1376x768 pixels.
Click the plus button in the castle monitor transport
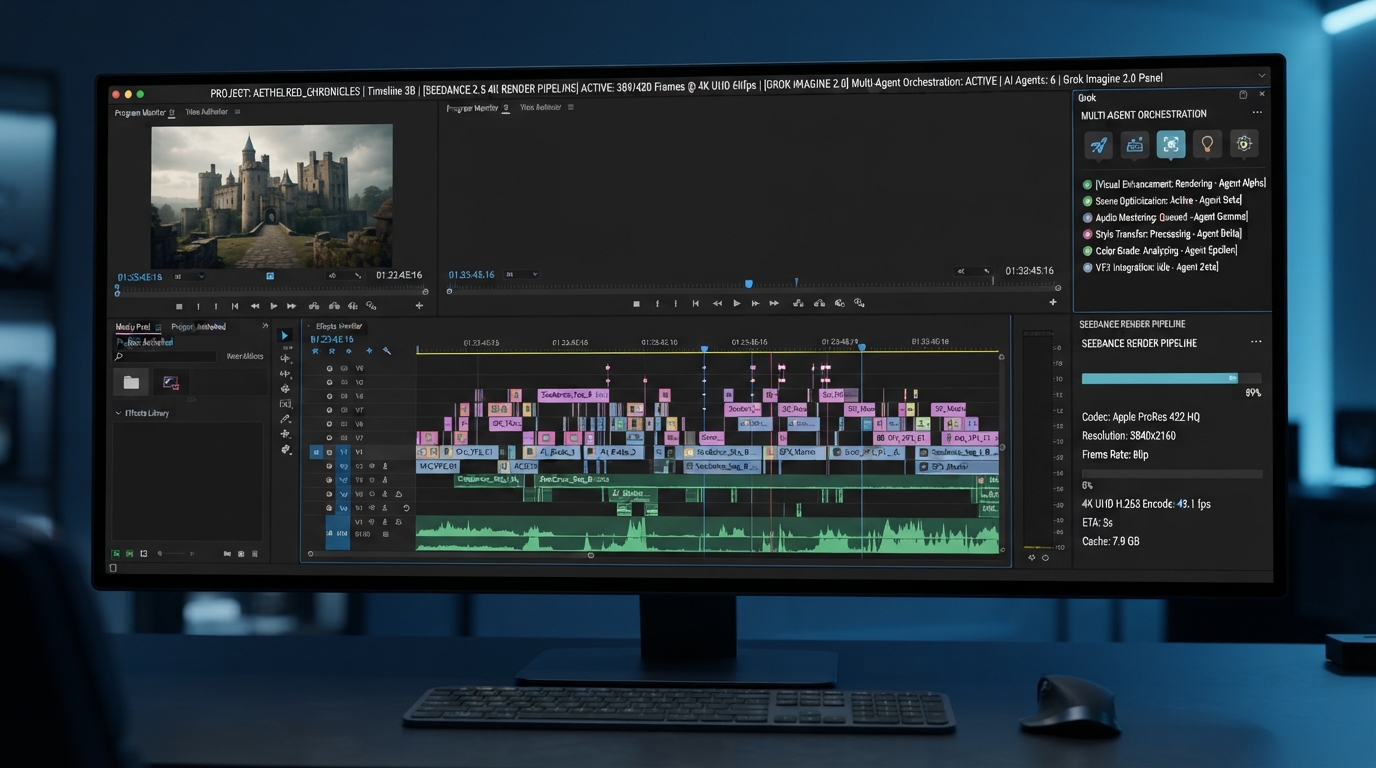pos(419,306)
